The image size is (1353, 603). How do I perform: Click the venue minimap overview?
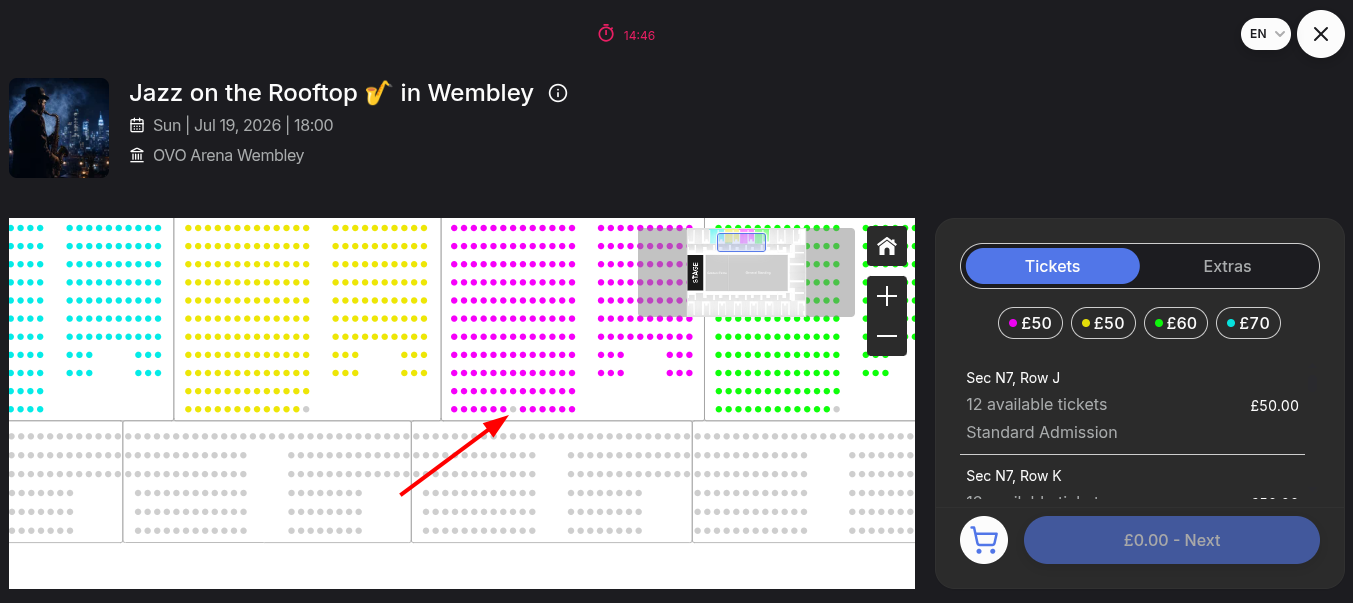tap(746, 273)
